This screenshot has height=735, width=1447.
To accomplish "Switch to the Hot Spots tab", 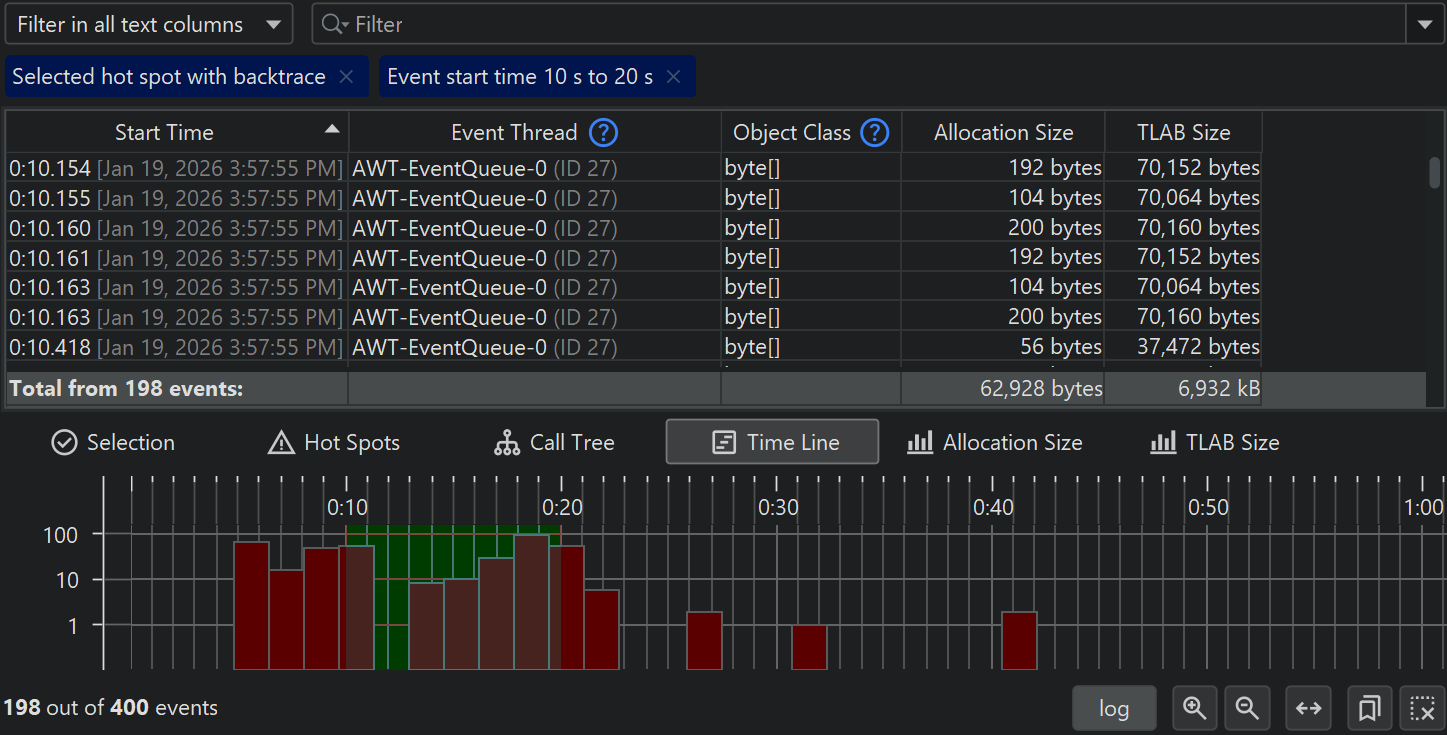I will tap(334, 442).
